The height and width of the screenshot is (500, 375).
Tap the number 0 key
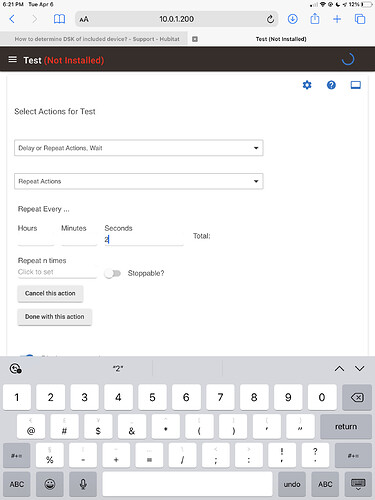[322, 397]
